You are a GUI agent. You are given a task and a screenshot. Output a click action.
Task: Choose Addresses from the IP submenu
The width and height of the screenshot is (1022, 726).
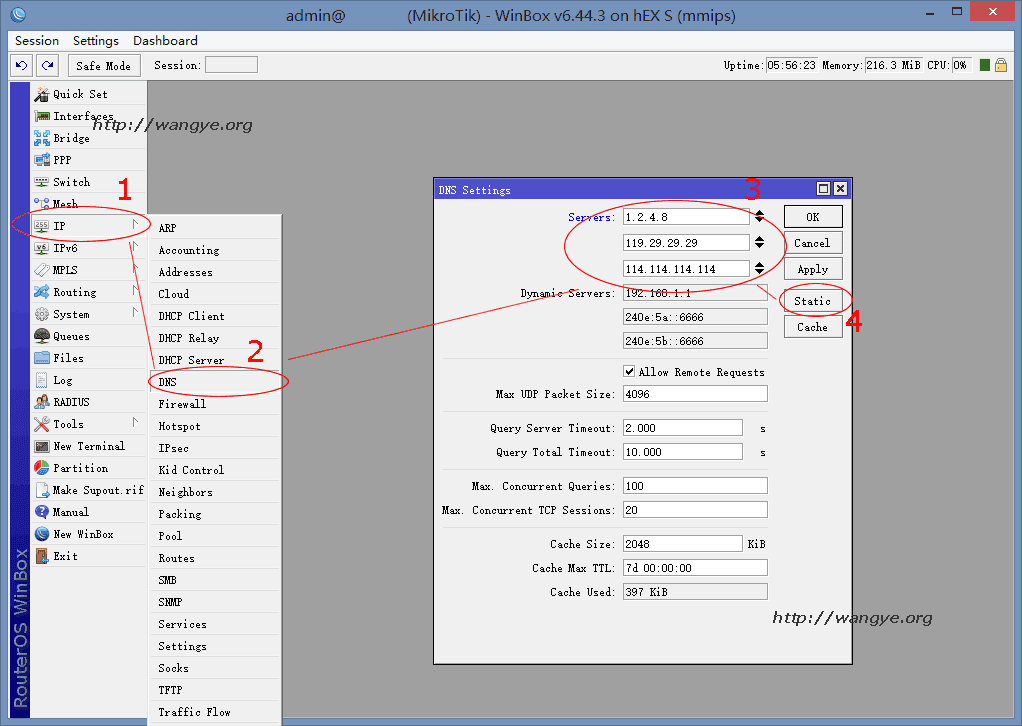(x=215, y=272)
